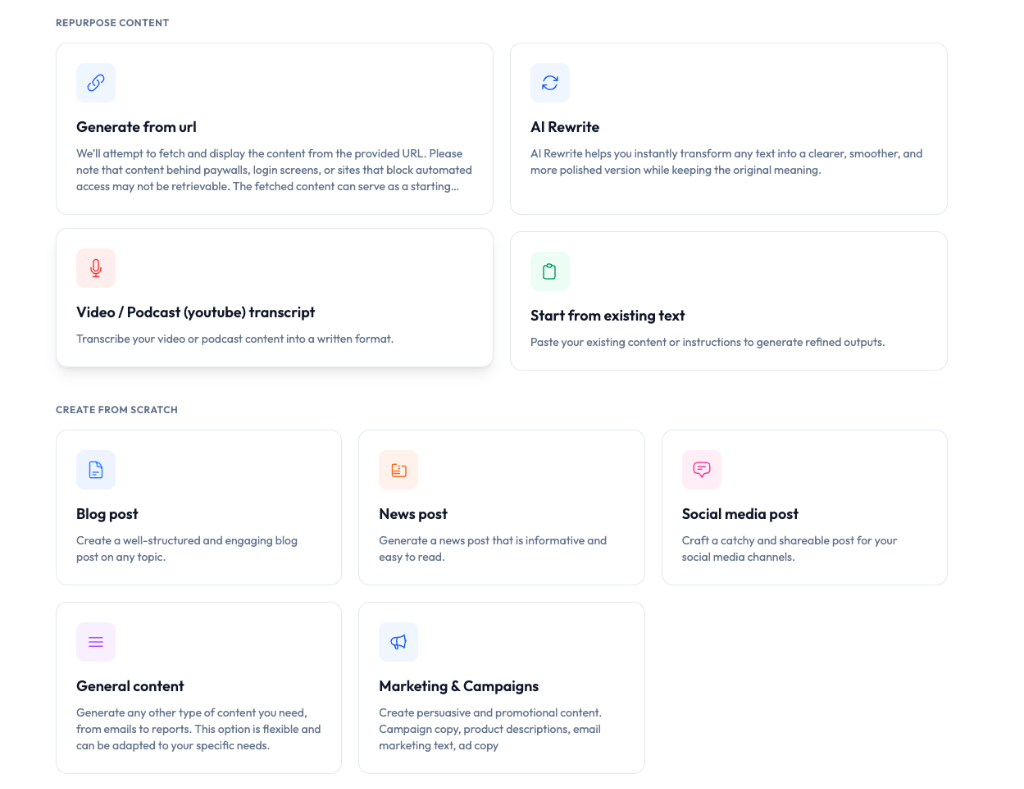Open the General content generator
The image size is (1024, 789).
pos(198,687)
